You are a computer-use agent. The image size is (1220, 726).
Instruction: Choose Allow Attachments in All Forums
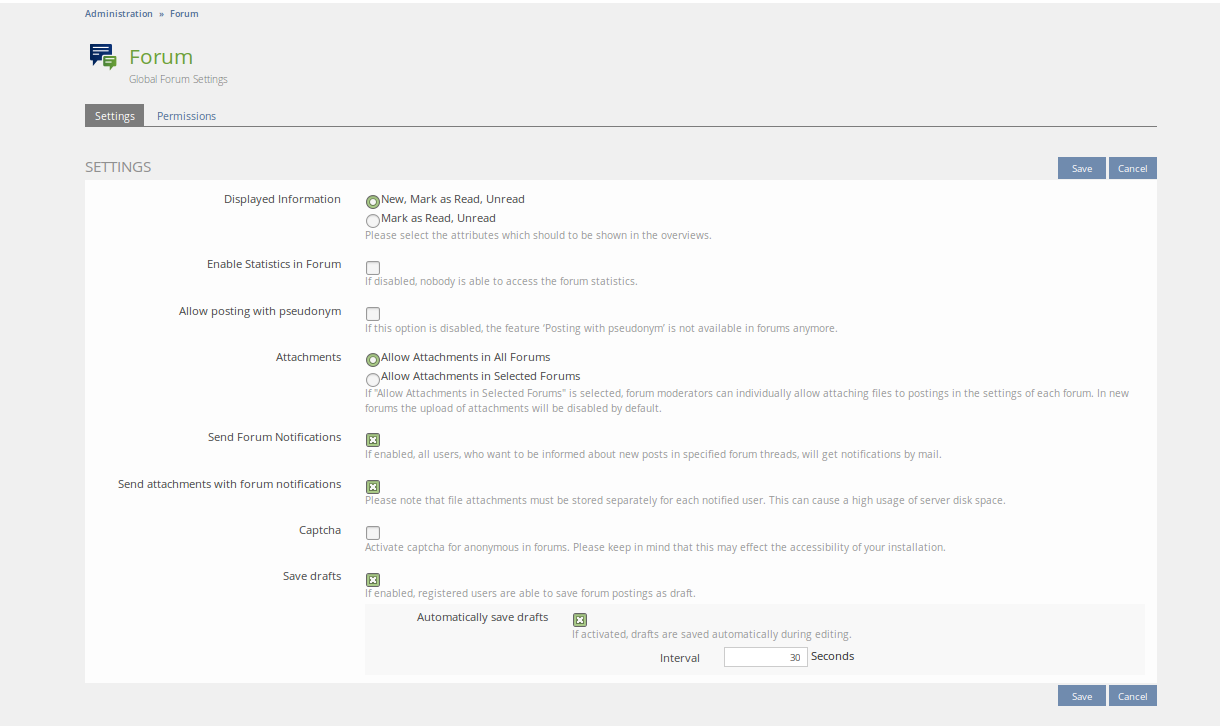tap(373, 359)
